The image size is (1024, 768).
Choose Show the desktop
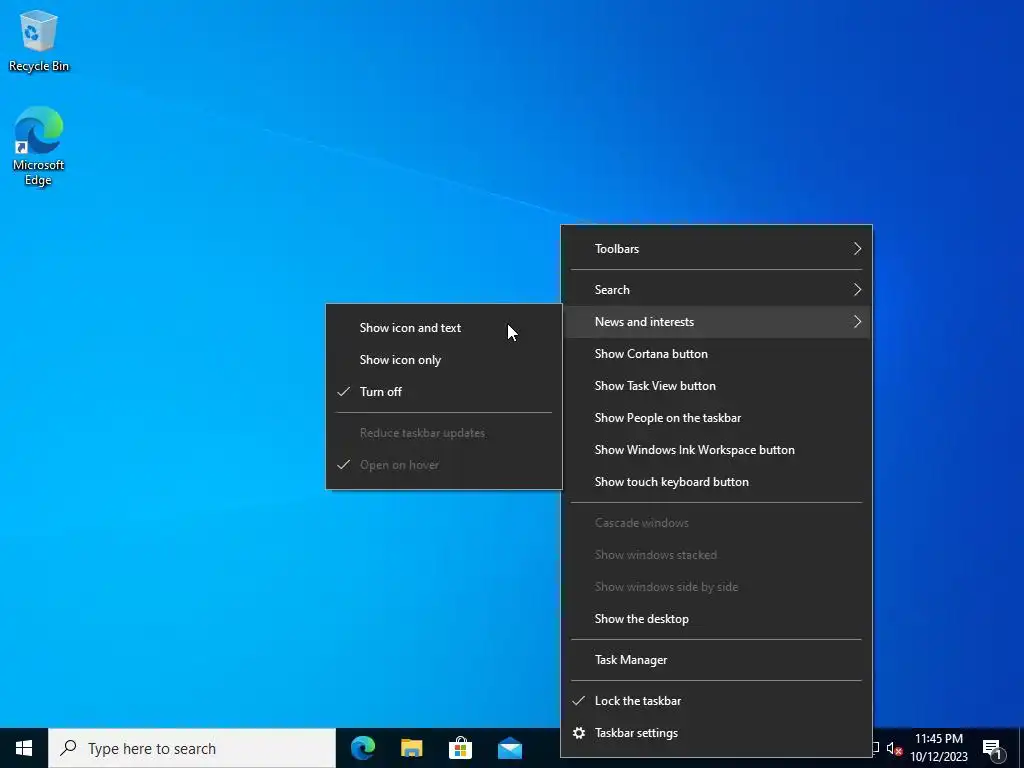coord(716,619)
